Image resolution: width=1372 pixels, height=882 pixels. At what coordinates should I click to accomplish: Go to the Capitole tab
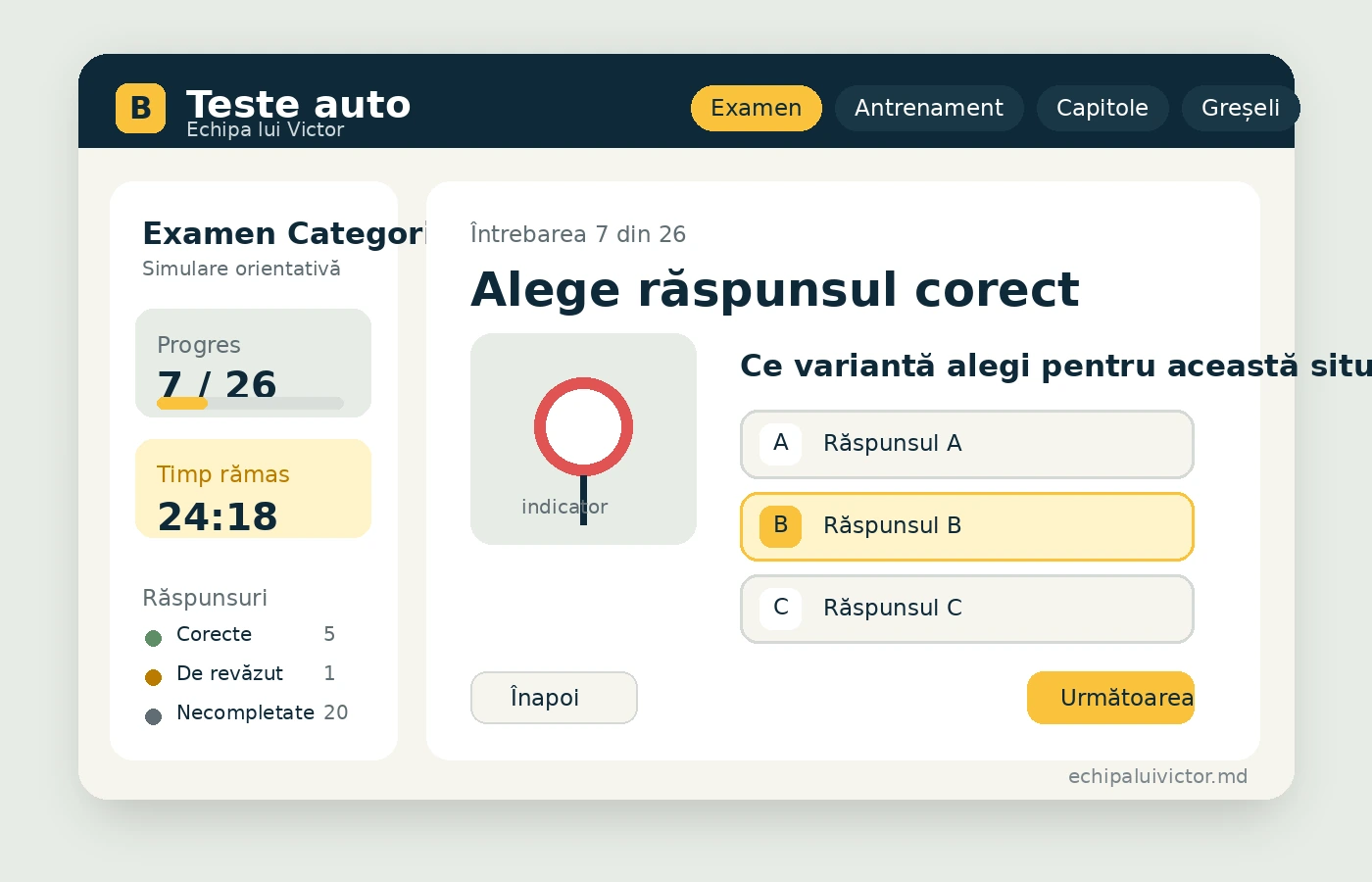coord(1102,108)
